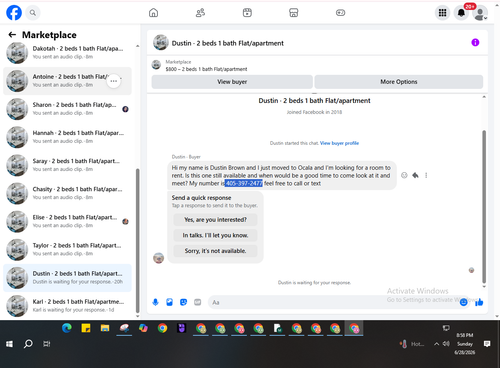Choose a sticker from the sticker icon

(x=183, y=302)
